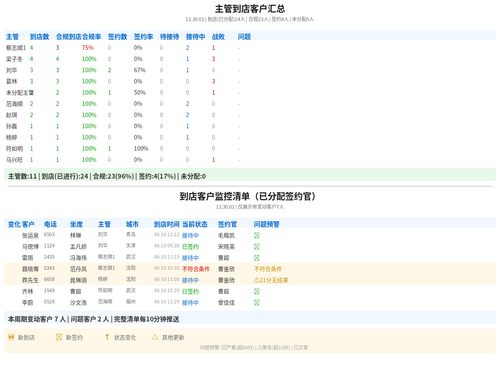The height and width of the screenshot is (370, 500).
Task: Click the green status icon in row 0520
Action: 257,303
